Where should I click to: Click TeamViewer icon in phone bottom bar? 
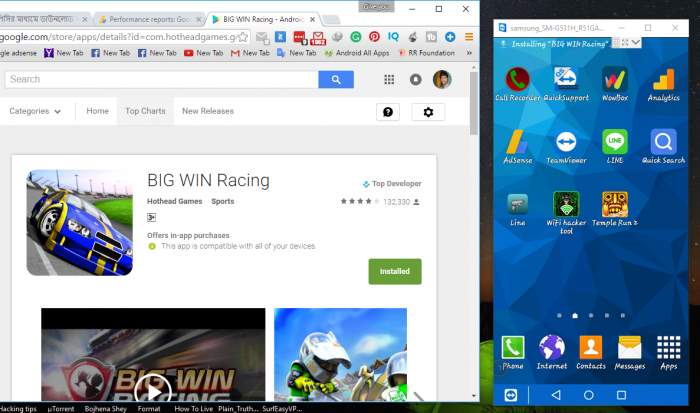pyautogui.click(x=511, y=395)
